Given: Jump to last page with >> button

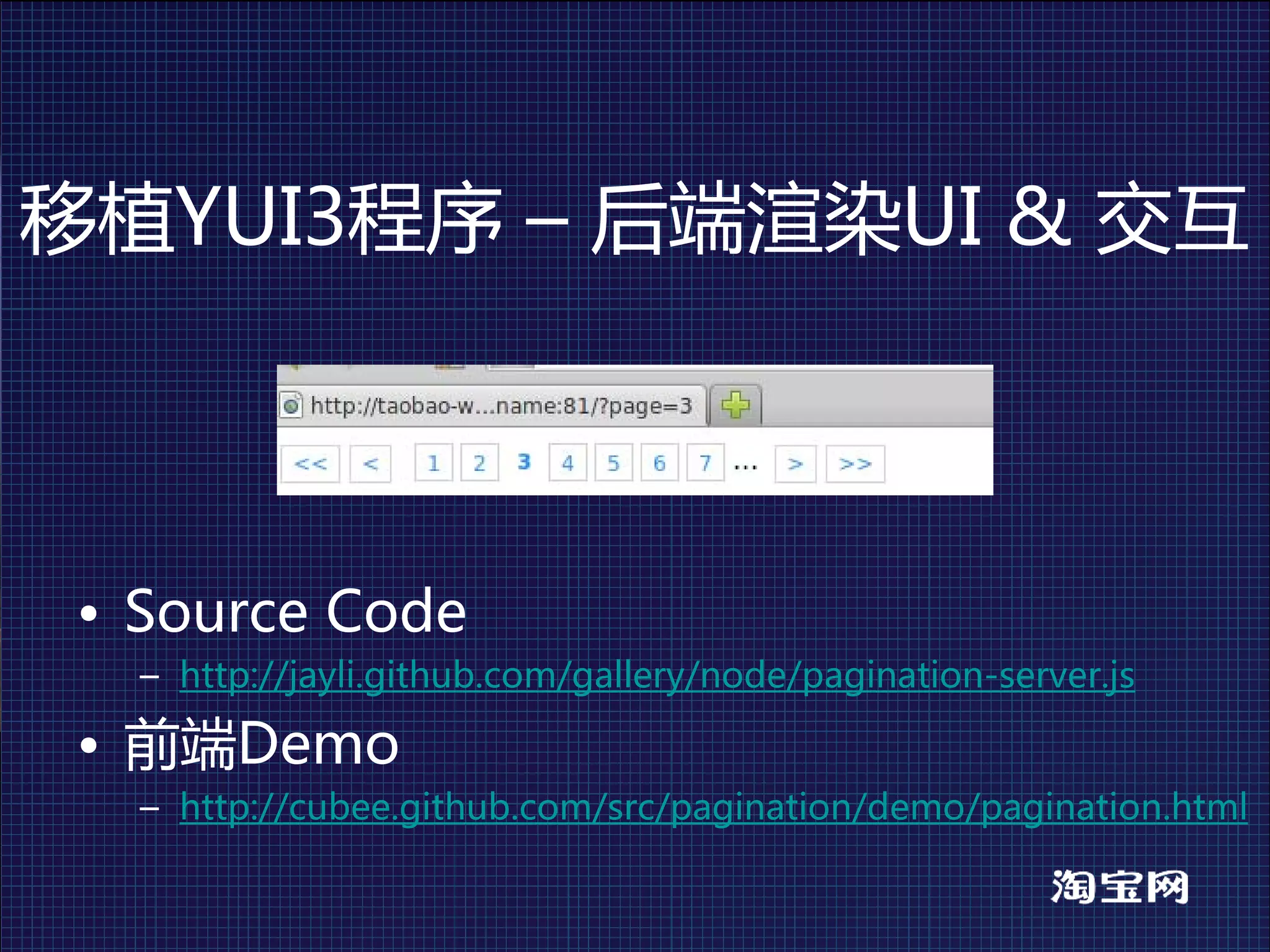Looking at the screenshot, I should pyautogui.click(x=855, y=464).
